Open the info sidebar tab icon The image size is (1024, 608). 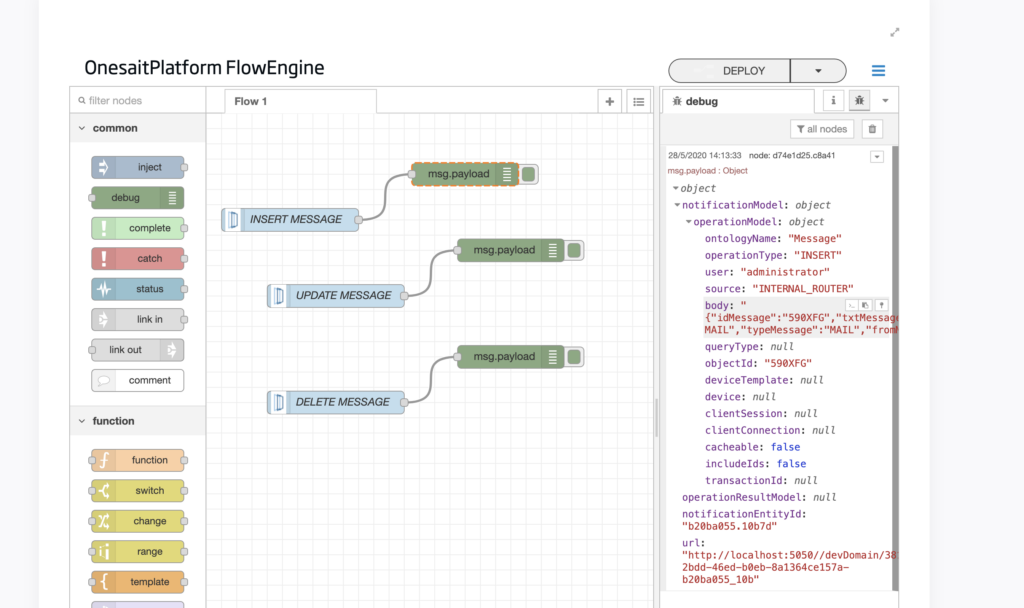click(x=833, y=101)
